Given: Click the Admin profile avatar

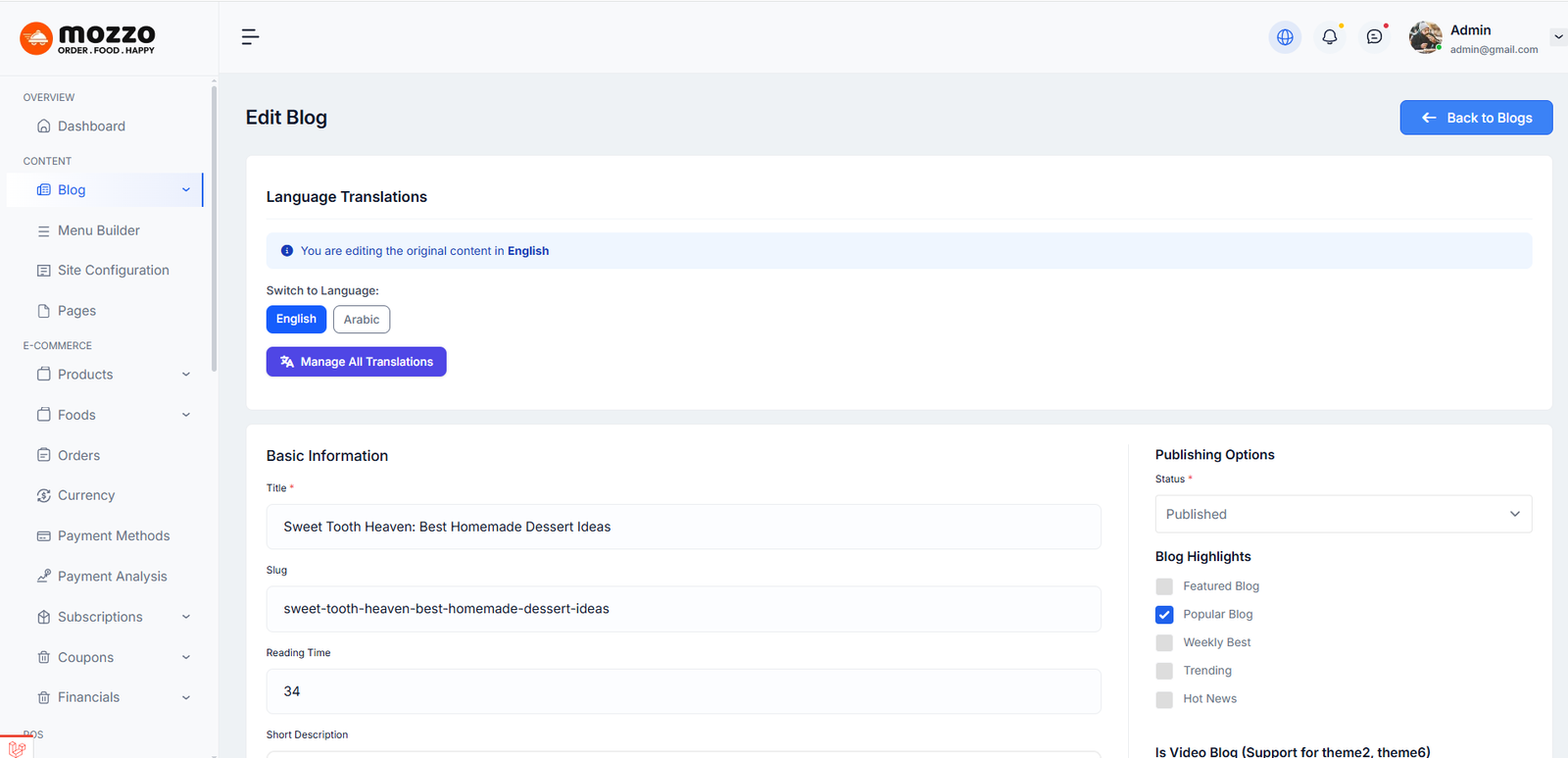Looking at the screenshot, I should tap(1425, 37).
